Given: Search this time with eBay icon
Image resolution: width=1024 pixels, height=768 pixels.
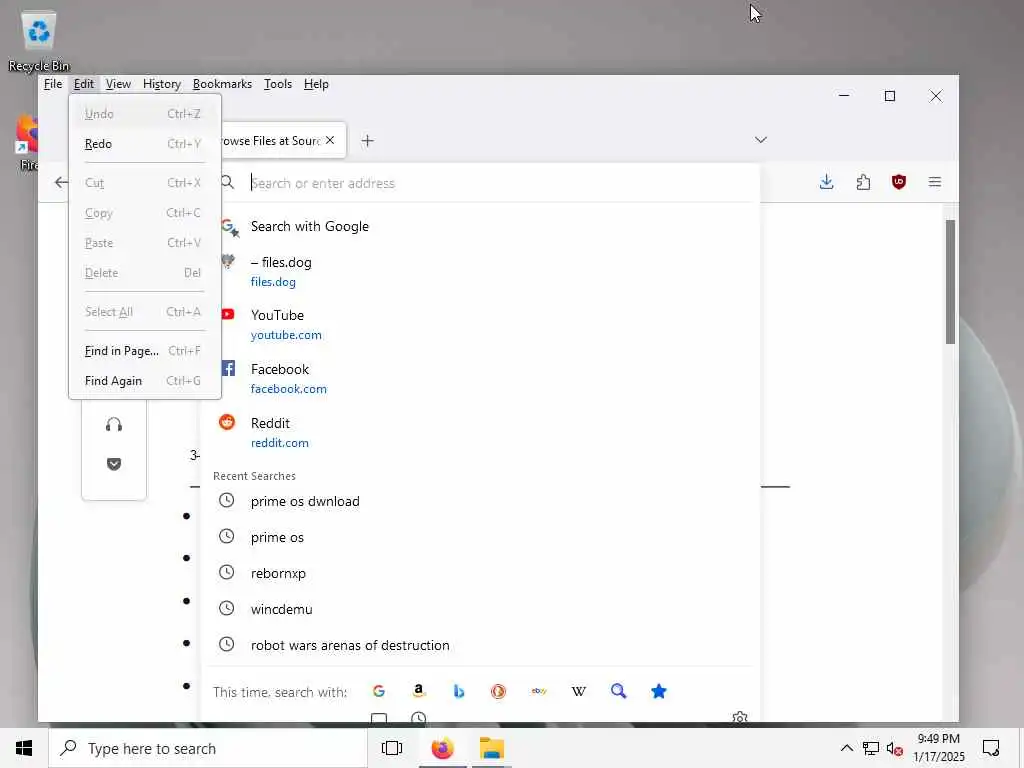Looking at the screenshot, I should click(539, 691).
